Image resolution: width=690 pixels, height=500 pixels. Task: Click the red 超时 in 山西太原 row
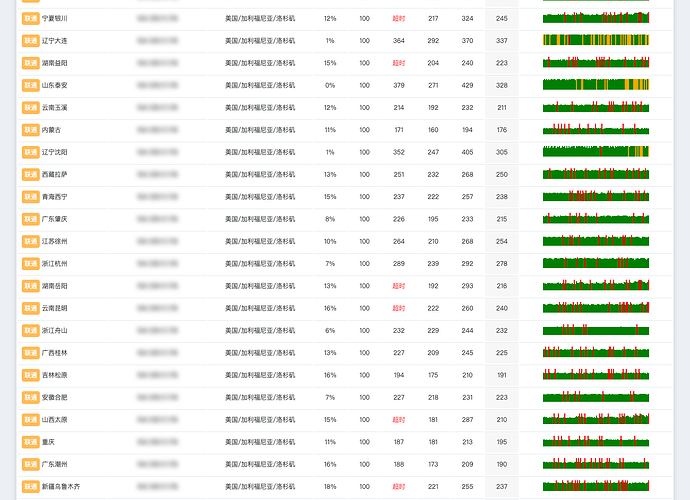[399, 420]
